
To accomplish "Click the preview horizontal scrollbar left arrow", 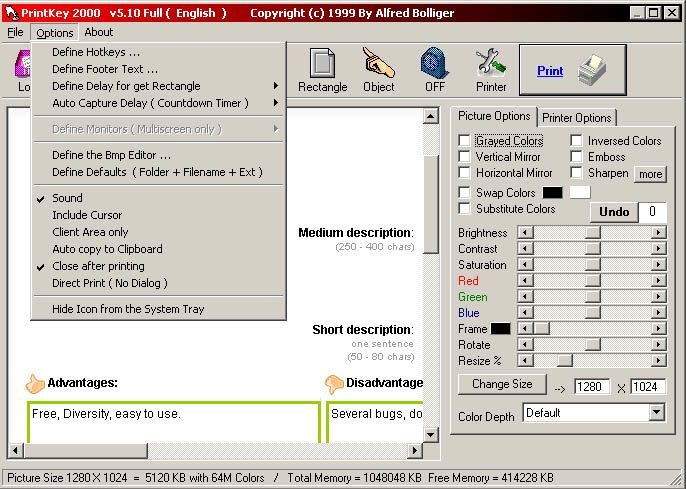I will [x=15, y=450].
